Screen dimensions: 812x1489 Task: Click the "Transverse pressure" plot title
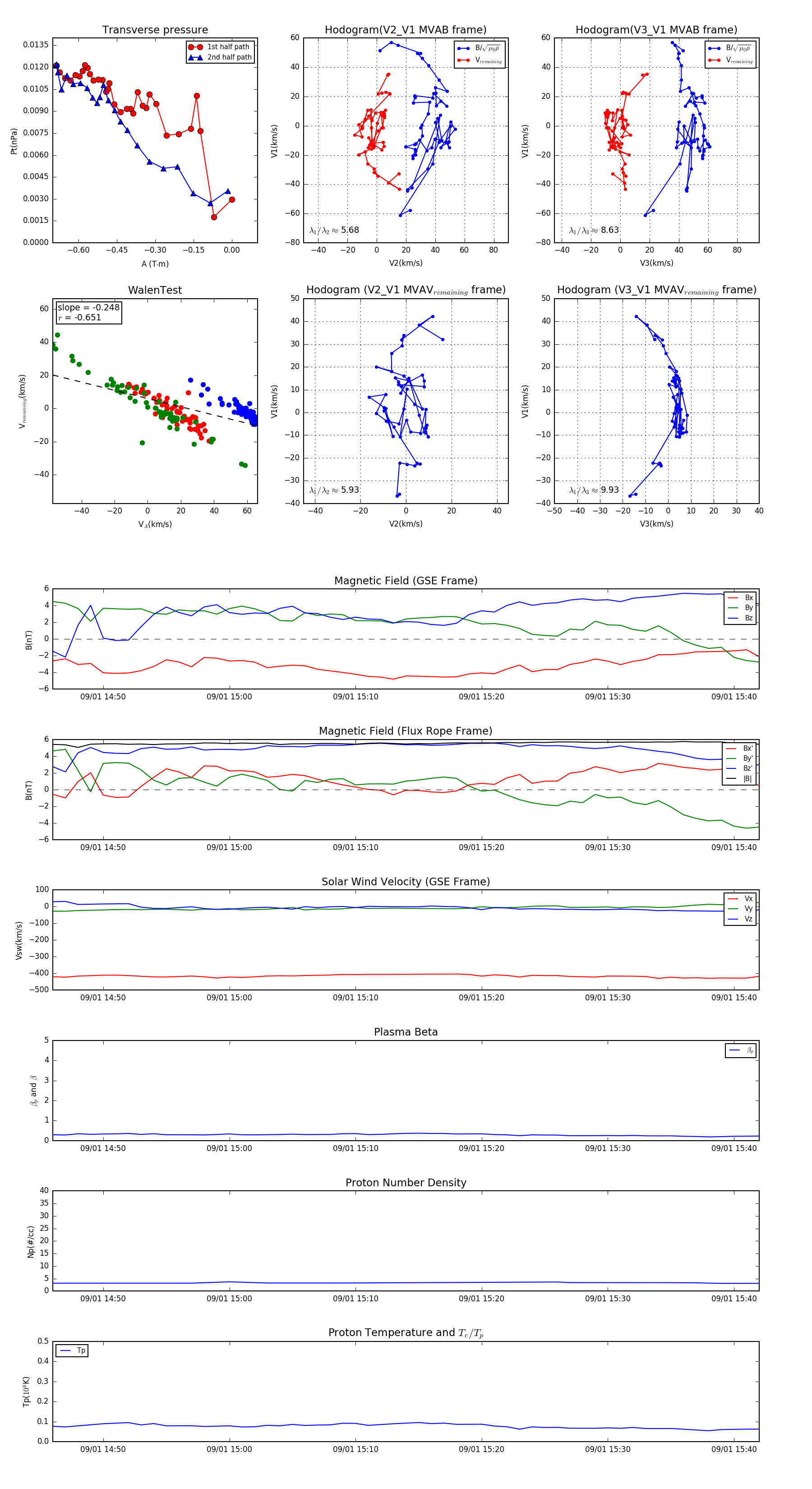pos(155,30)
